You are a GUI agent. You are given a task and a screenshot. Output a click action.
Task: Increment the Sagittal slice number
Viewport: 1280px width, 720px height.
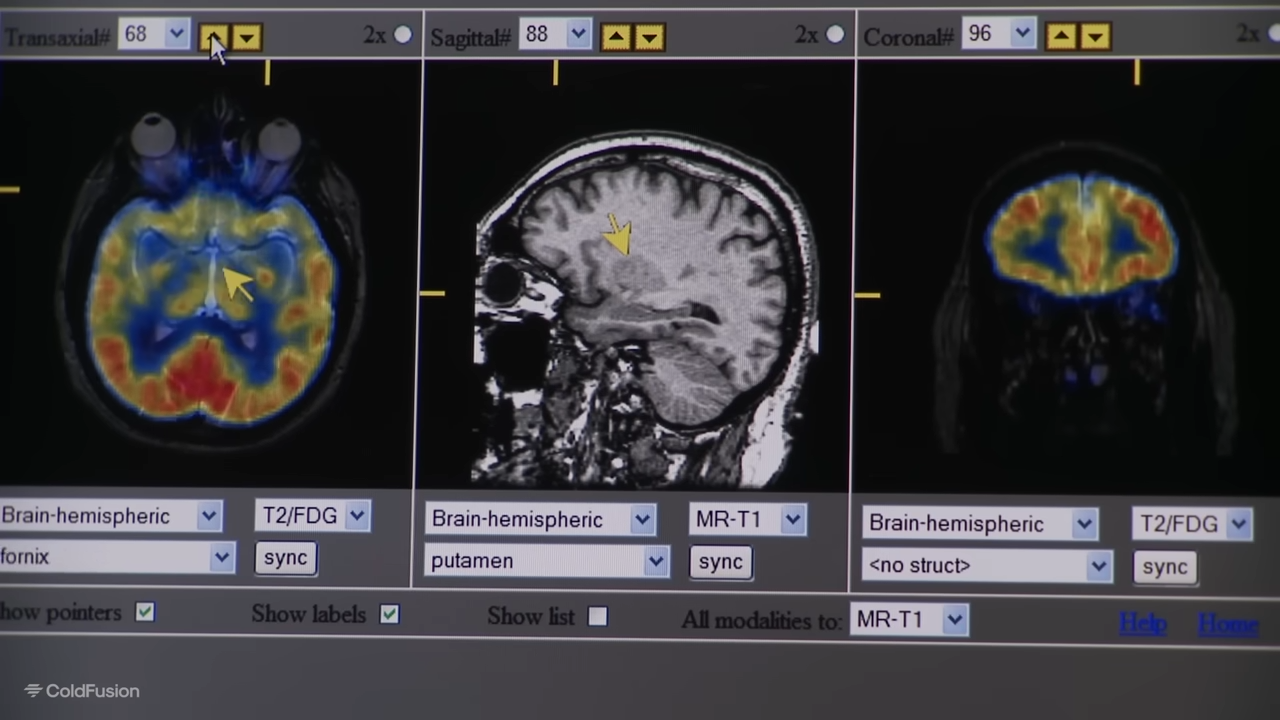616,36
